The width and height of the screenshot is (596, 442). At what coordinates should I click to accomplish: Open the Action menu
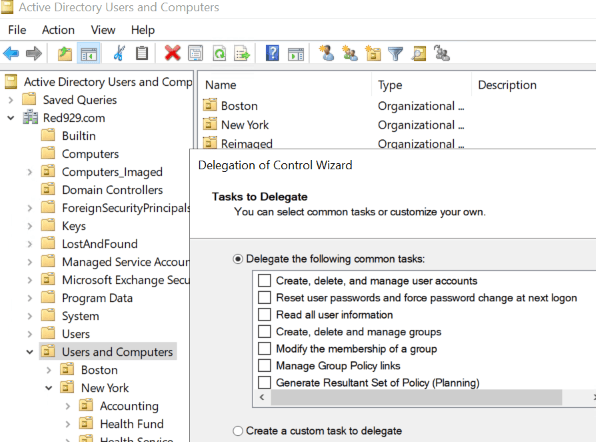[x=58, y=30]
